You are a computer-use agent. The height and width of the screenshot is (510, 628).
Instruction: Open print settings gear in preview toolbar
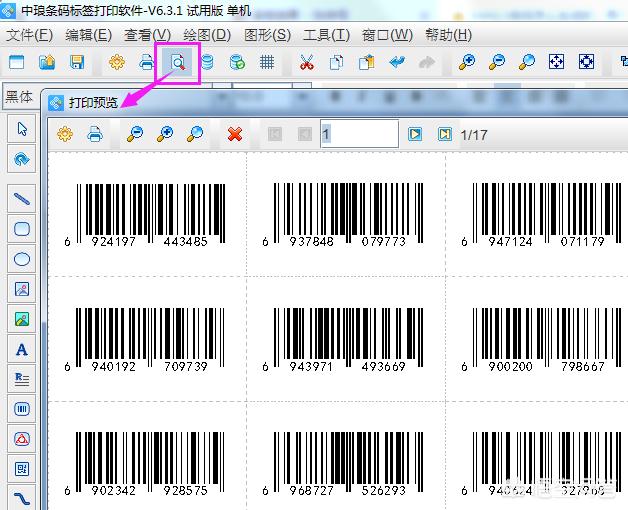[65, 134]
